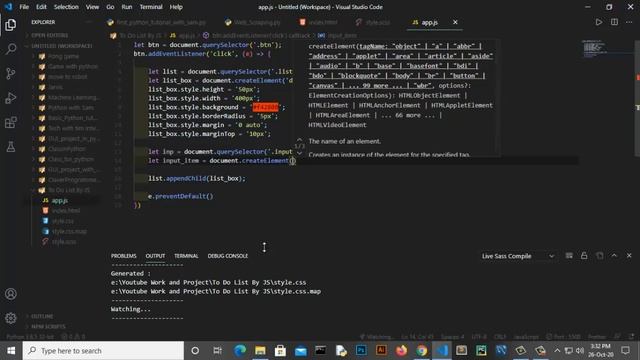Click the UTF-8 encoding indicator
Screen dimensions: 640x360
[x=479, y=337]
